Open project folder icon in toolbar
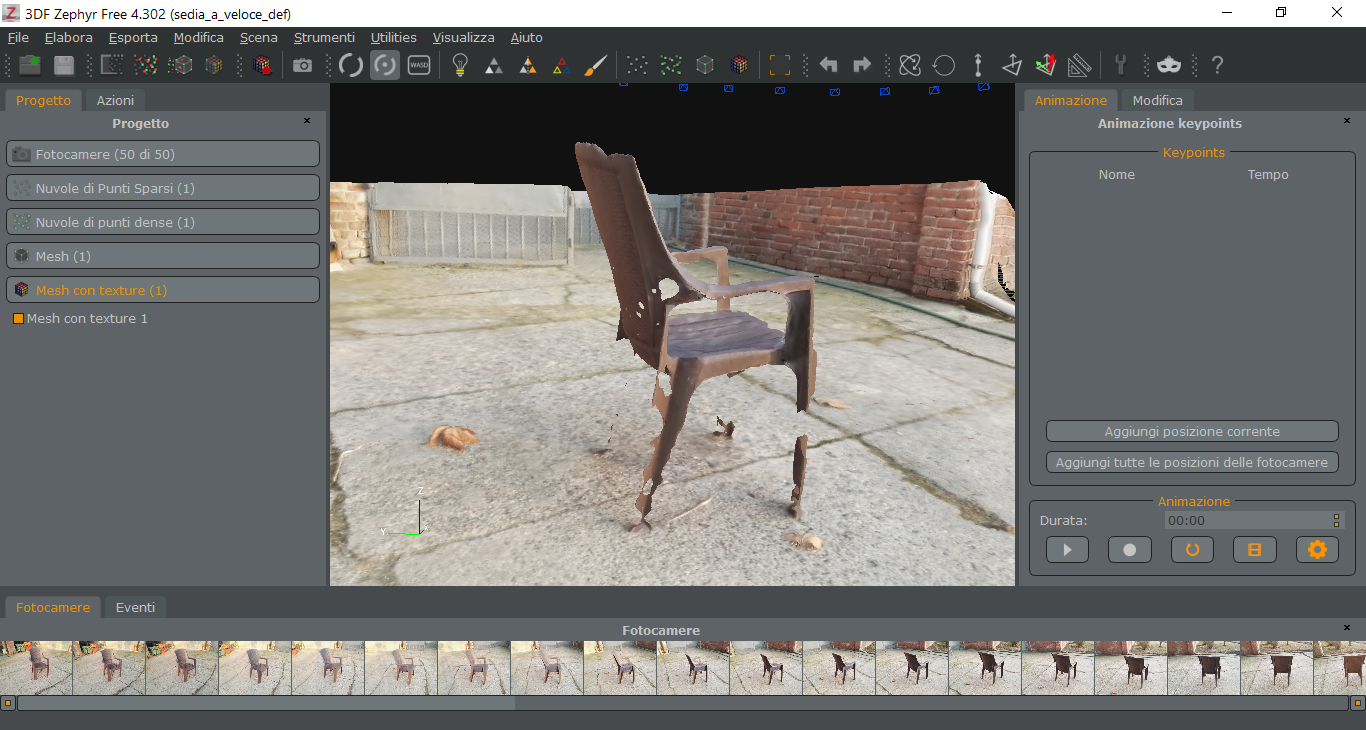The width and height of the screenshot is (1366, 730). [30, 65]
